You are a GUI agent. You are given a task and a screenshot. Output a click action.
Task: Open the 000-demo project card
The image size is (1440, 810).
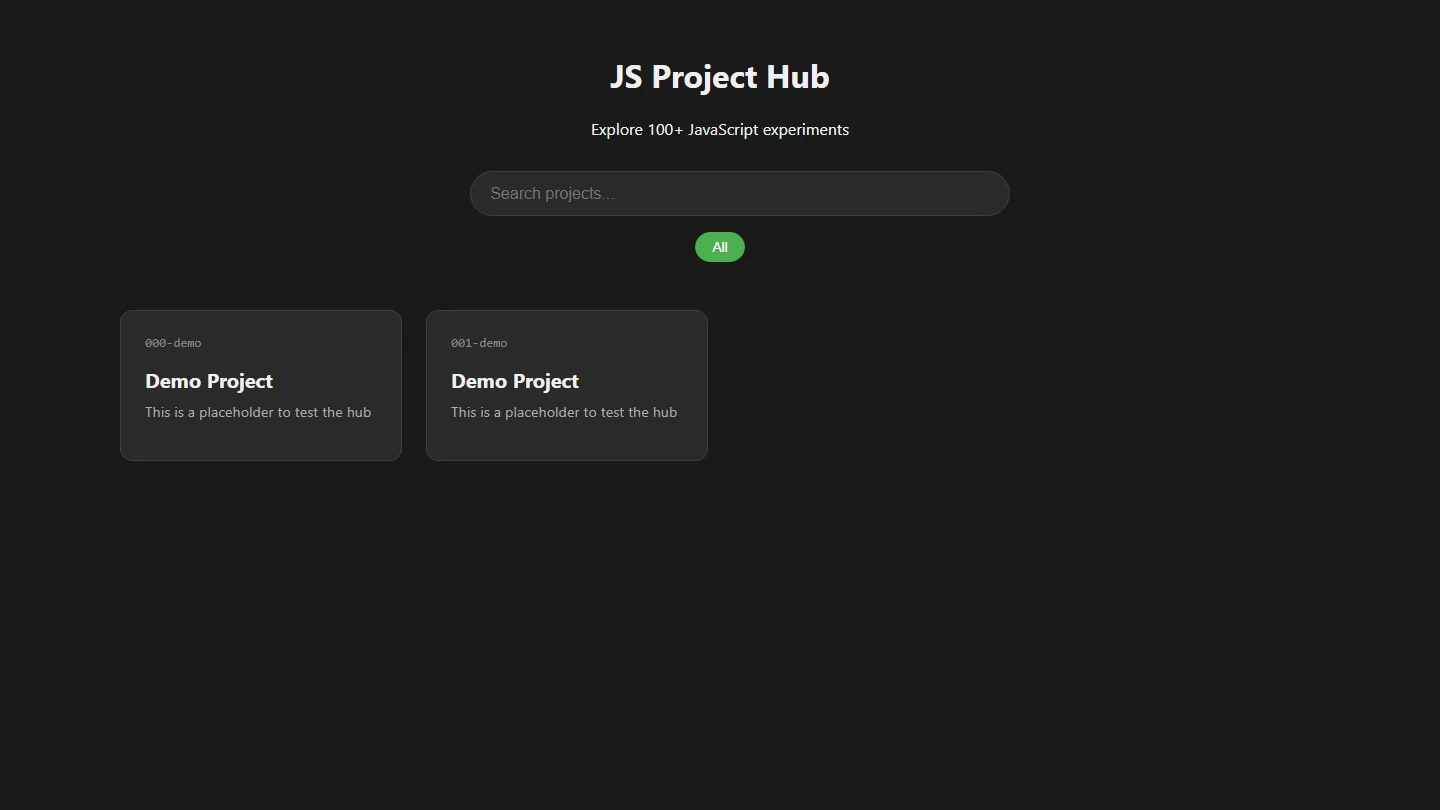[x=261, y=385]
